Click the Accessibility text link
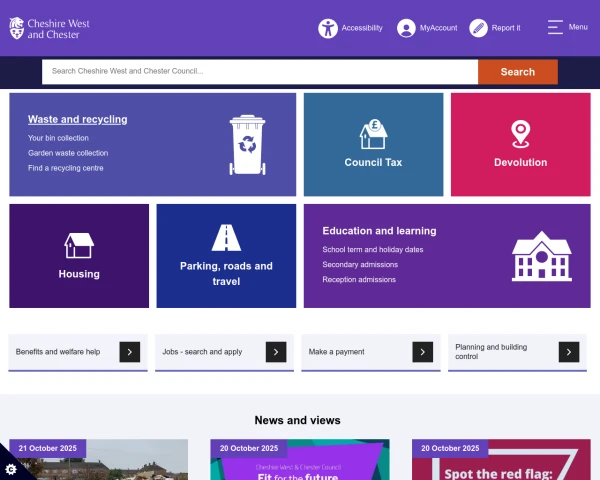The image size is (600, 480). [x=362, y=28]
